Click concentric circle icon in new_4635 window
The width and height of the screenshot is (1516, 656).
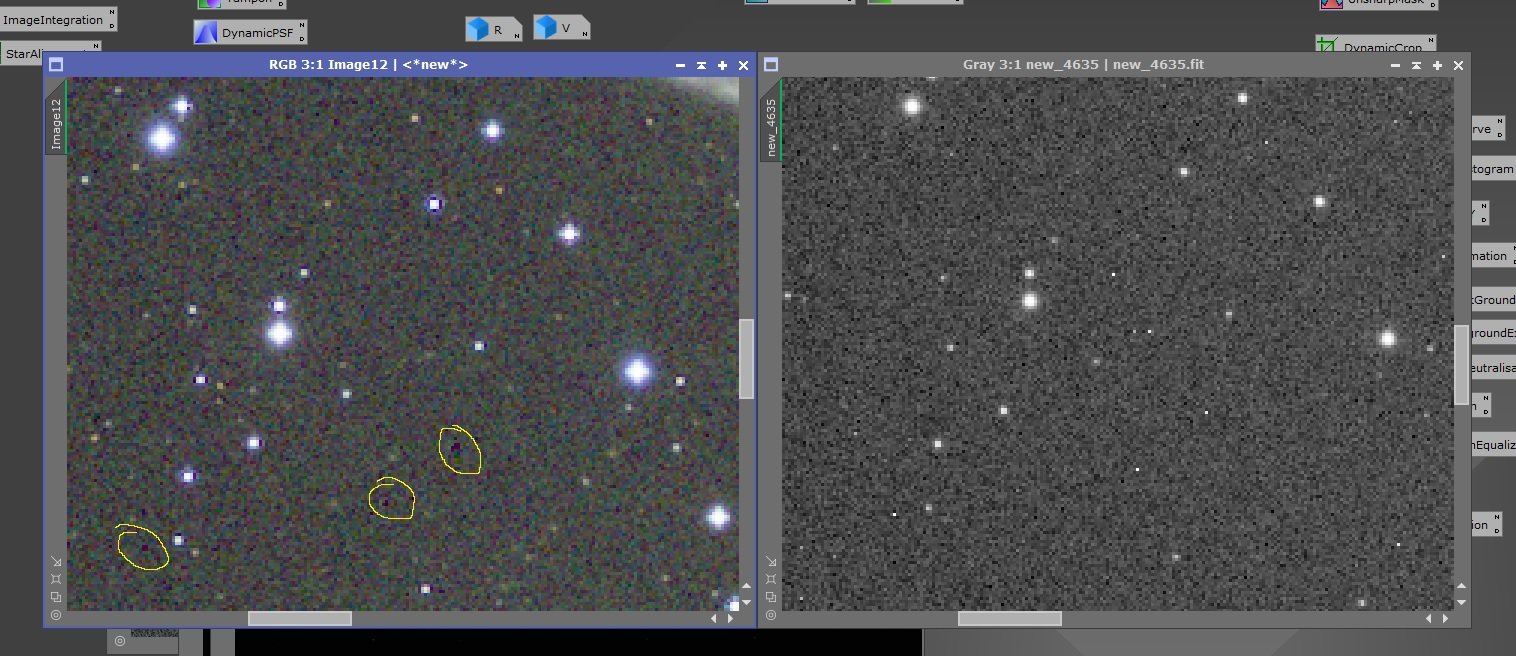(x=770, y=615)
